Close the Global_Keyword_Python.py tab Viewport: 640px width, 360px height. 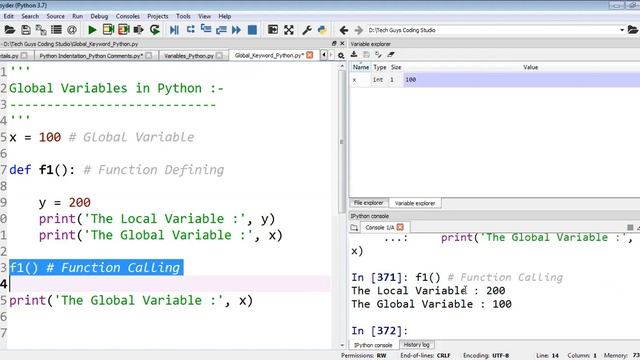(310, 55)
